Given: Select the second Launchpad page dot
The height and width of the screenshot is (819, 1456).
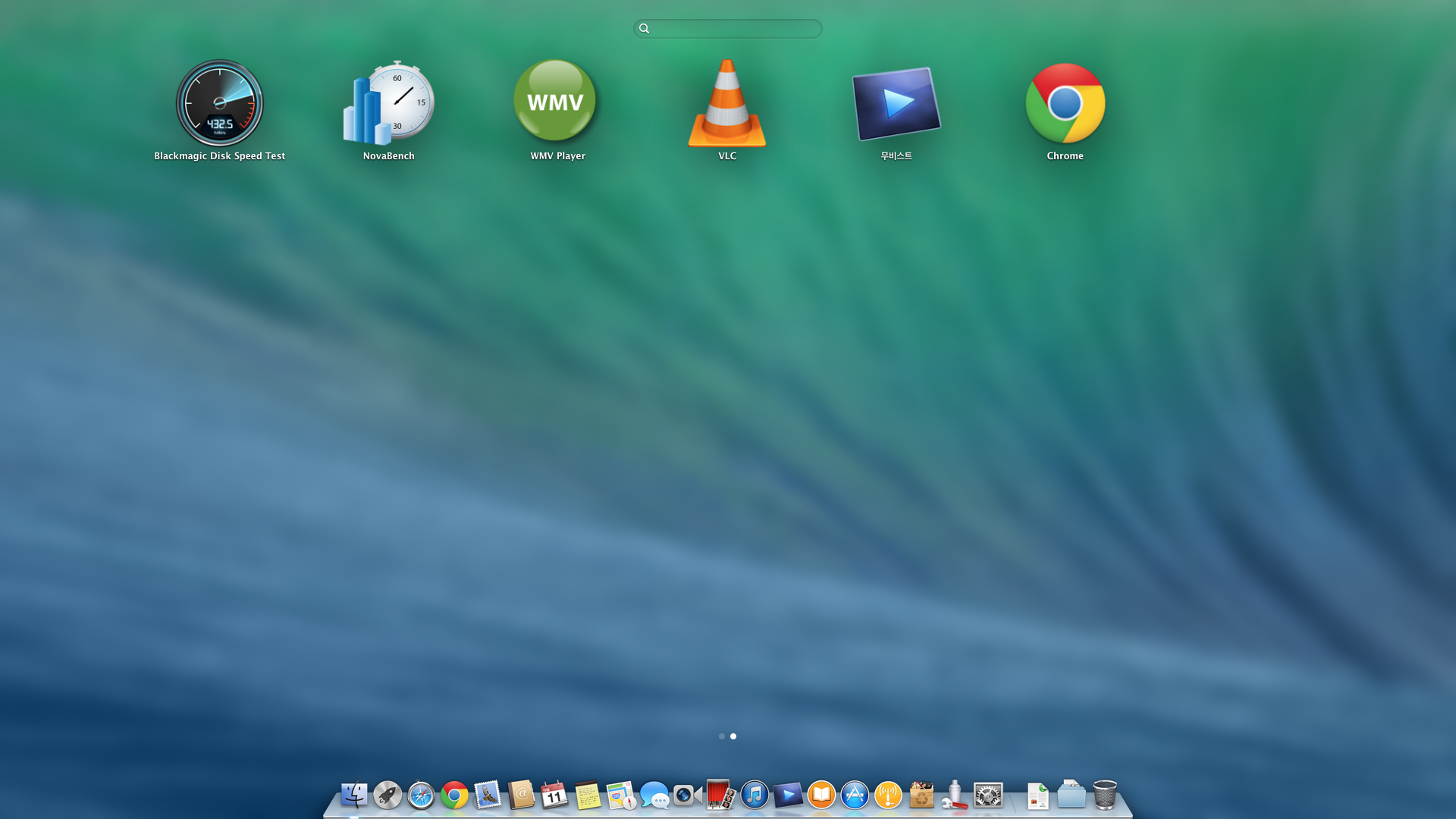Looking at the screenshot, I should [x=733, y=736].
